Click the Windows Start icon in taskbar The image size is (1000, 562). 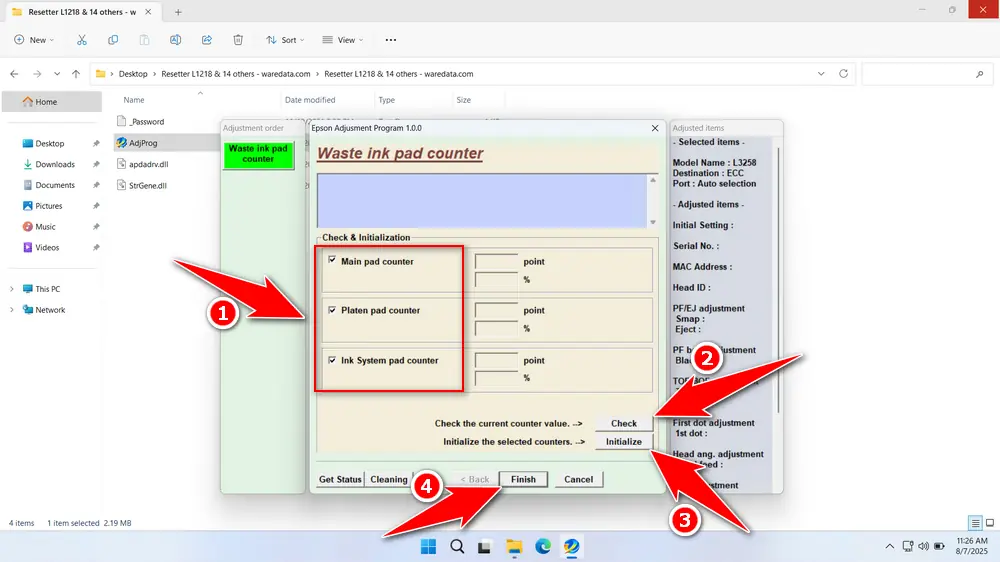(x=428, y=546)
